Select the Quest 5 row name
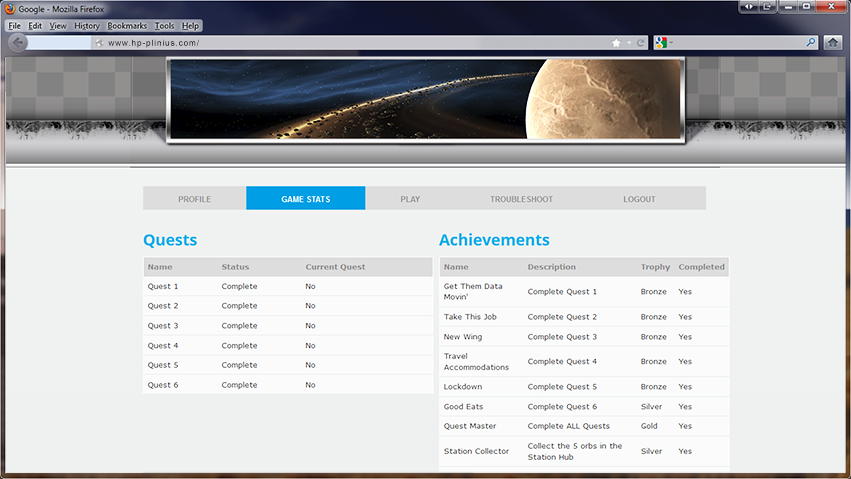The height and width of the screenshot is (479, 851). pos(163,365)
